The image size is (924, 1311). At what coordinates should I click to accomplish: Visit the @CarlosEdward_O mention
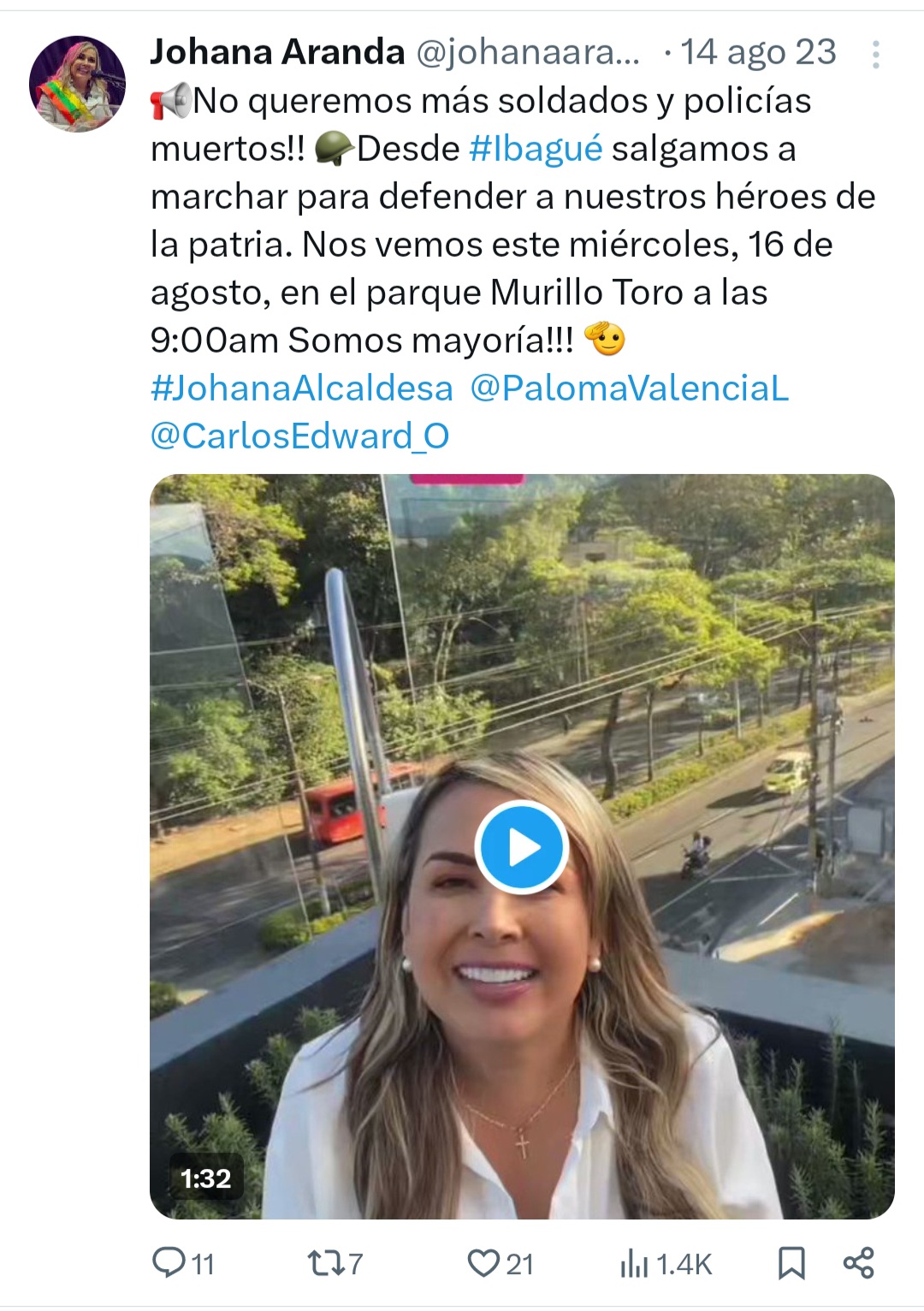coord(299,436)
